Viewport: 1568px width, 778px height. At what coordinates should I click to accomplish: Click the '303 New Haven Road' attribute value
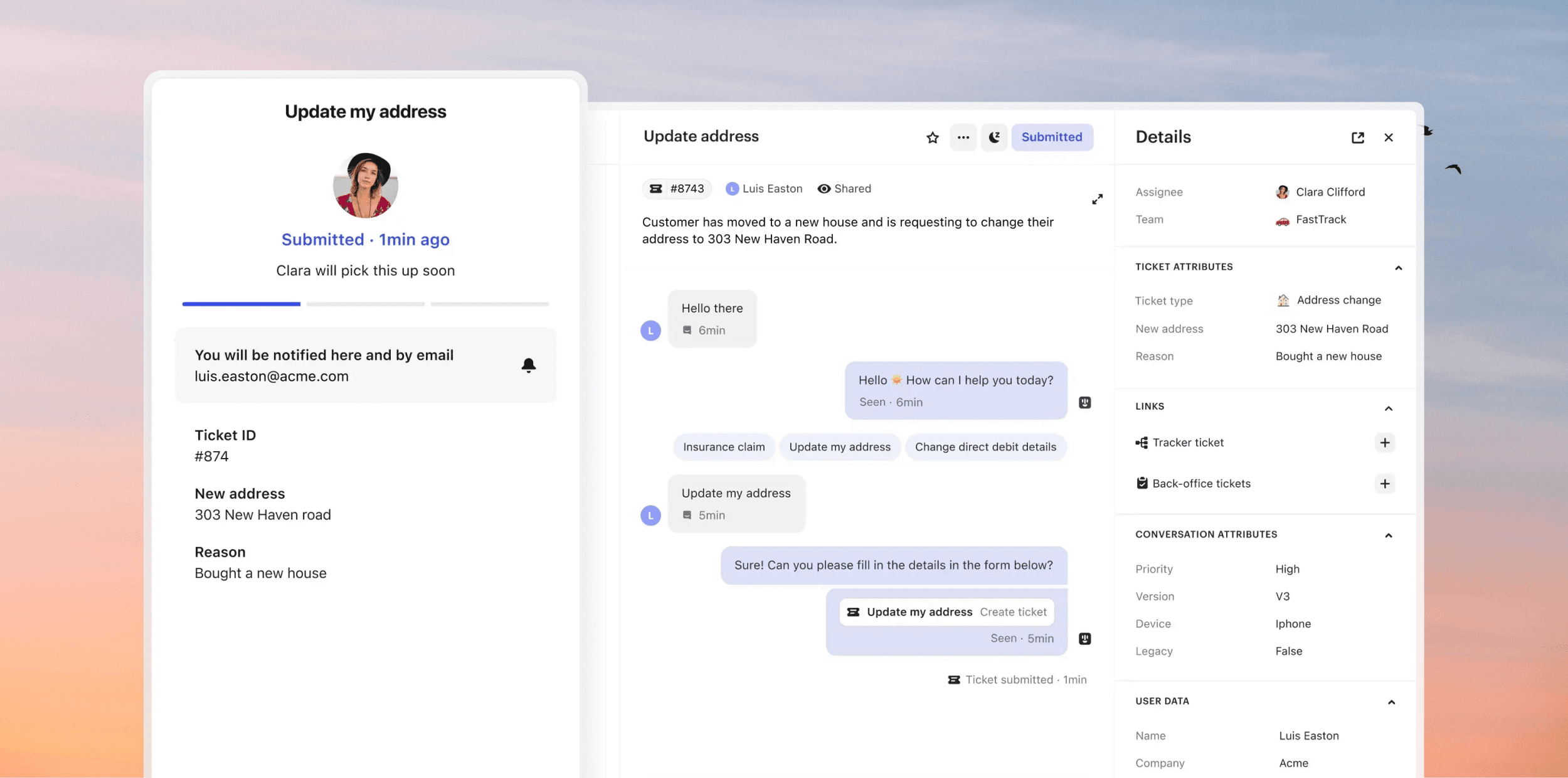pyautogui.click(x=1332, y=329)
